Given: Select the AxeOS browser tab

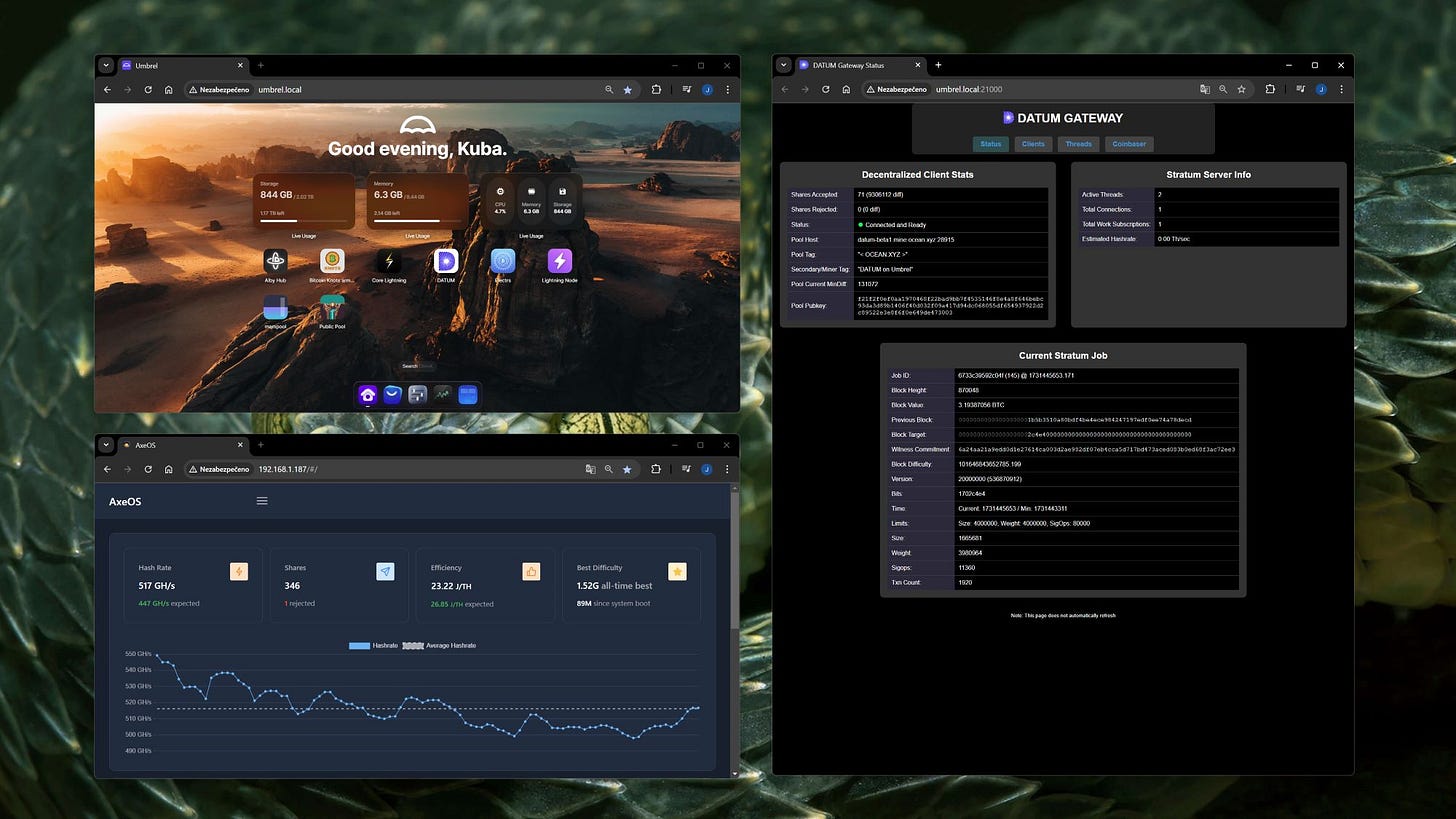Looking at the screenshot, I should coord(182,444).
